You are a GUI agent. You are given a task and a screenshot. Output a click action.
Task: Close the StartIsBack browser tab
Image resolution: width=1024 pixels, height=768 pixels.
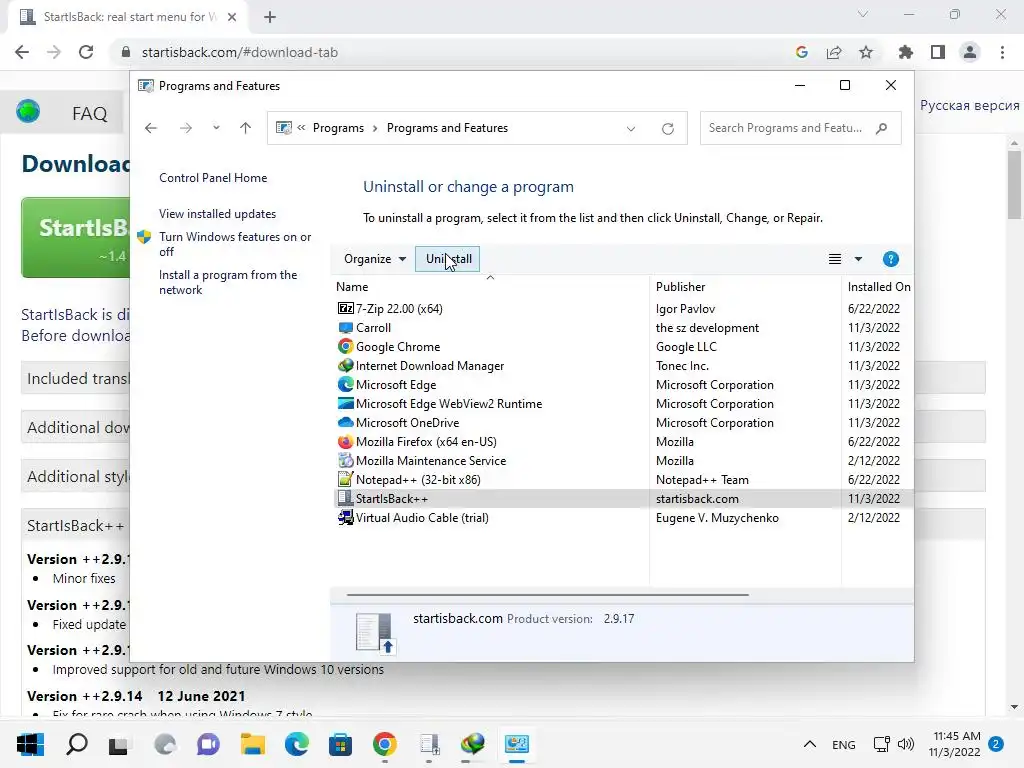[232, 18]
